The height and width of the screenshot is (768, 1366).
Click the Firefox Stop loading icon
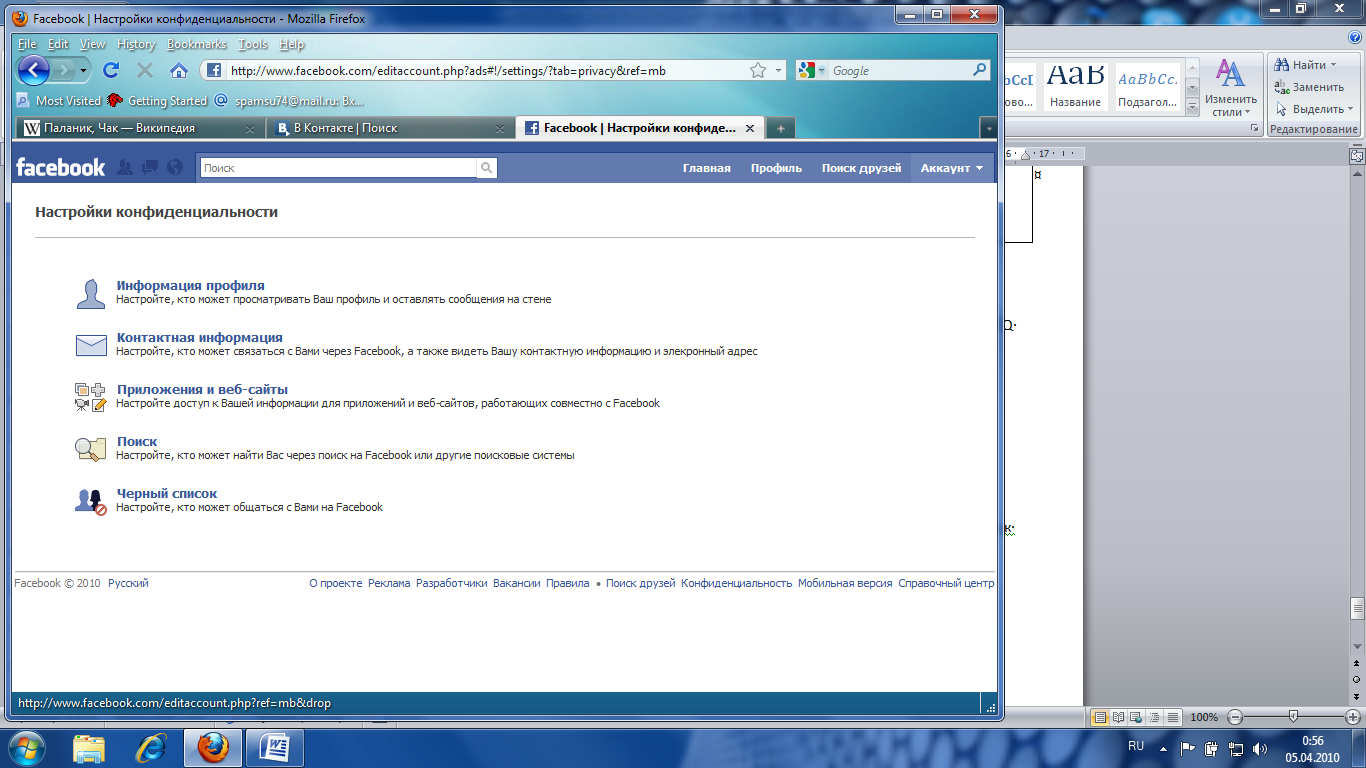point(145,70)
